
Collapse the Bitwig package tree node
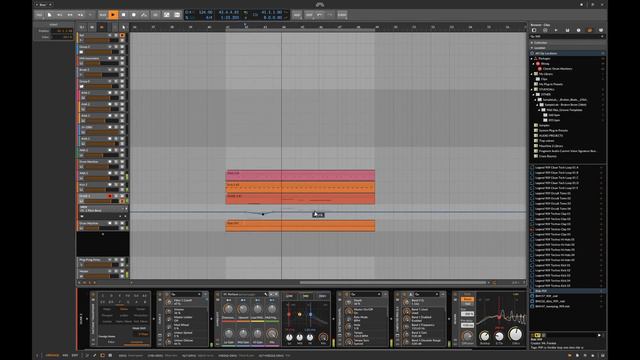pyautogui.click(x=534, y=64)
